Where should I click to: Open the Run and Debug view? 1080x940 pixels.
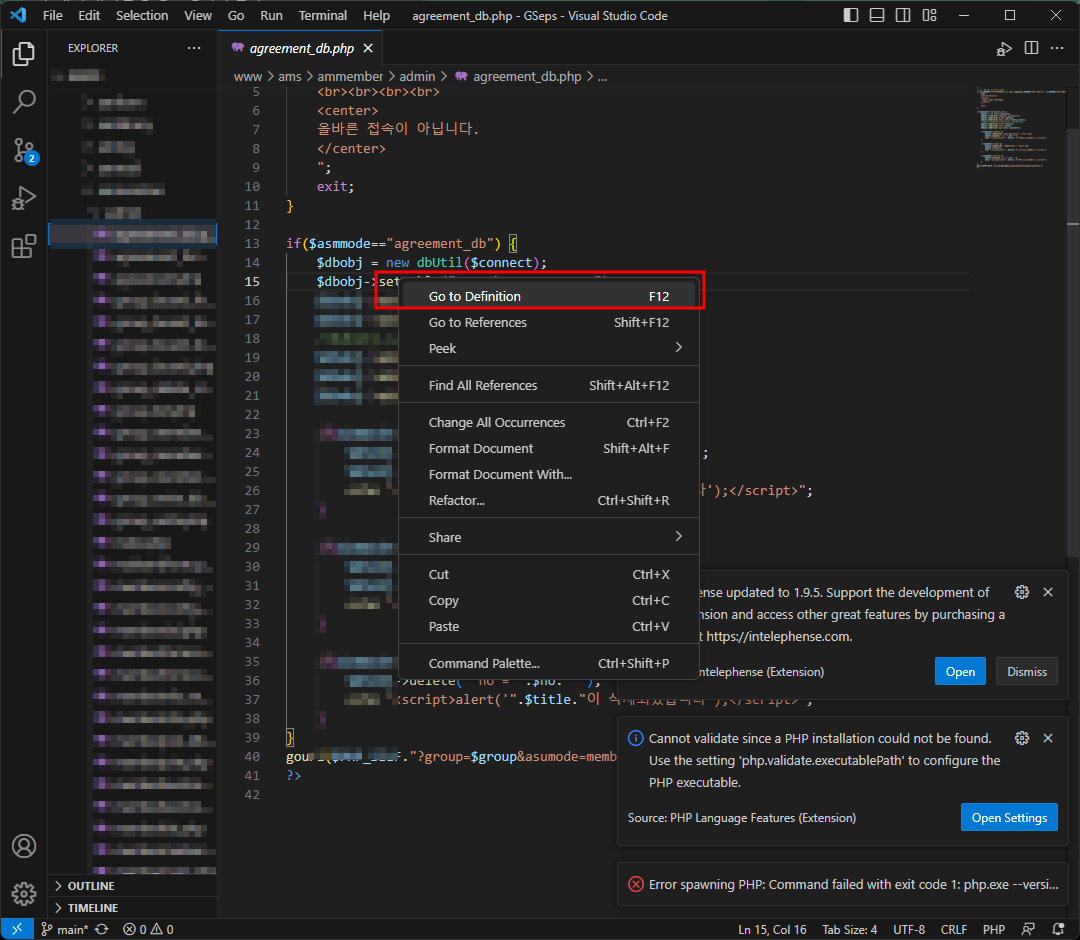(23, 198)
